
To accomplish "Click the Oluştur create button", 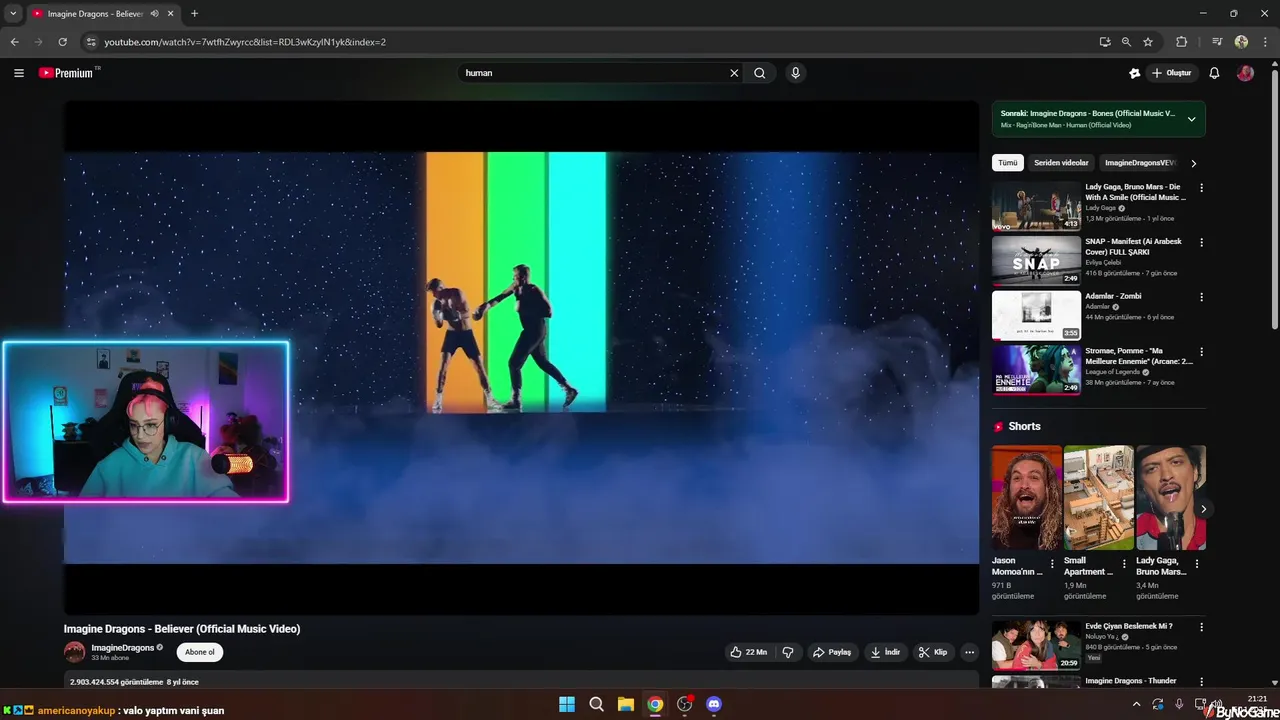I will (1172, 73).
